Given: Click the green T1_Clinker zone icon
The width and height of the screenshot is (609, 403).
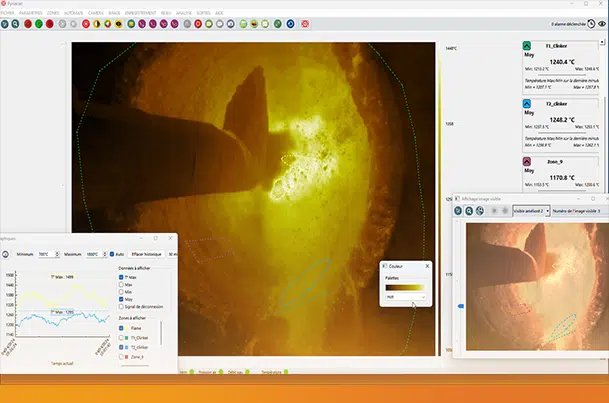Looking at the screenshot, I should [x=528, y=46].
